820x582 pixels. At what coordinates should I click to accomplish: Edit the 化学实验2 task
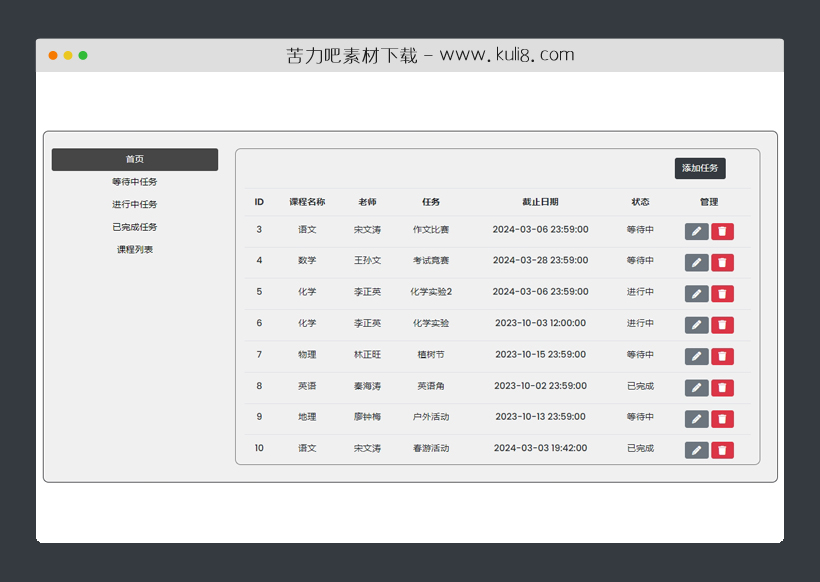pyautogui.click(x=696, y=293)
